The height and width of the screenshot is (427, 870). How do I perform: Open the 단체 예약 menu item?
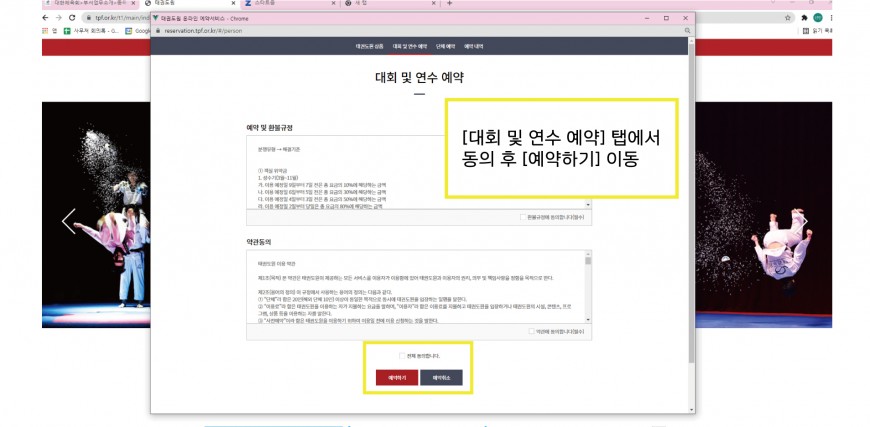point(445,46)
